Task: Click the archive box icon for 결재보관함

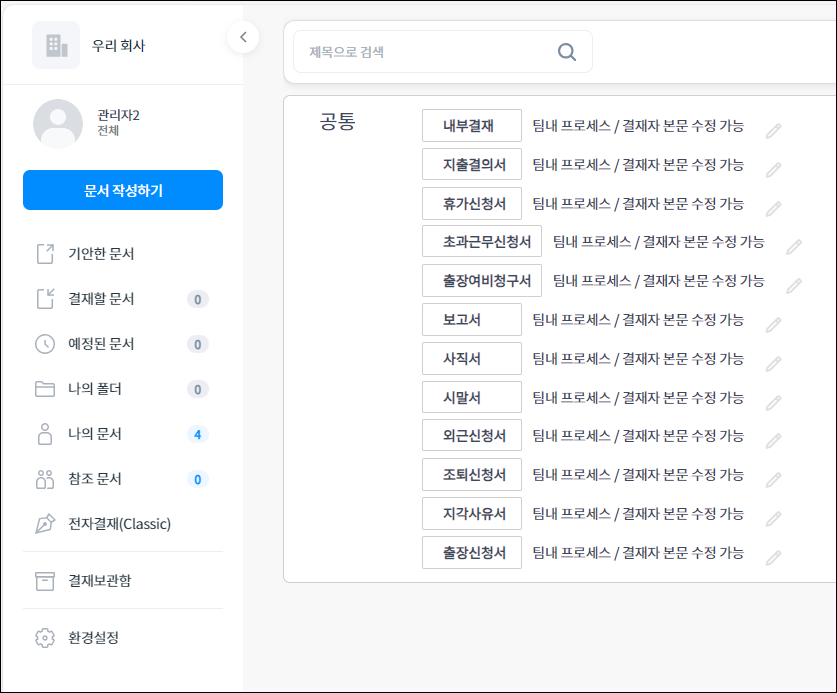Action: click(x=45, y=581)
